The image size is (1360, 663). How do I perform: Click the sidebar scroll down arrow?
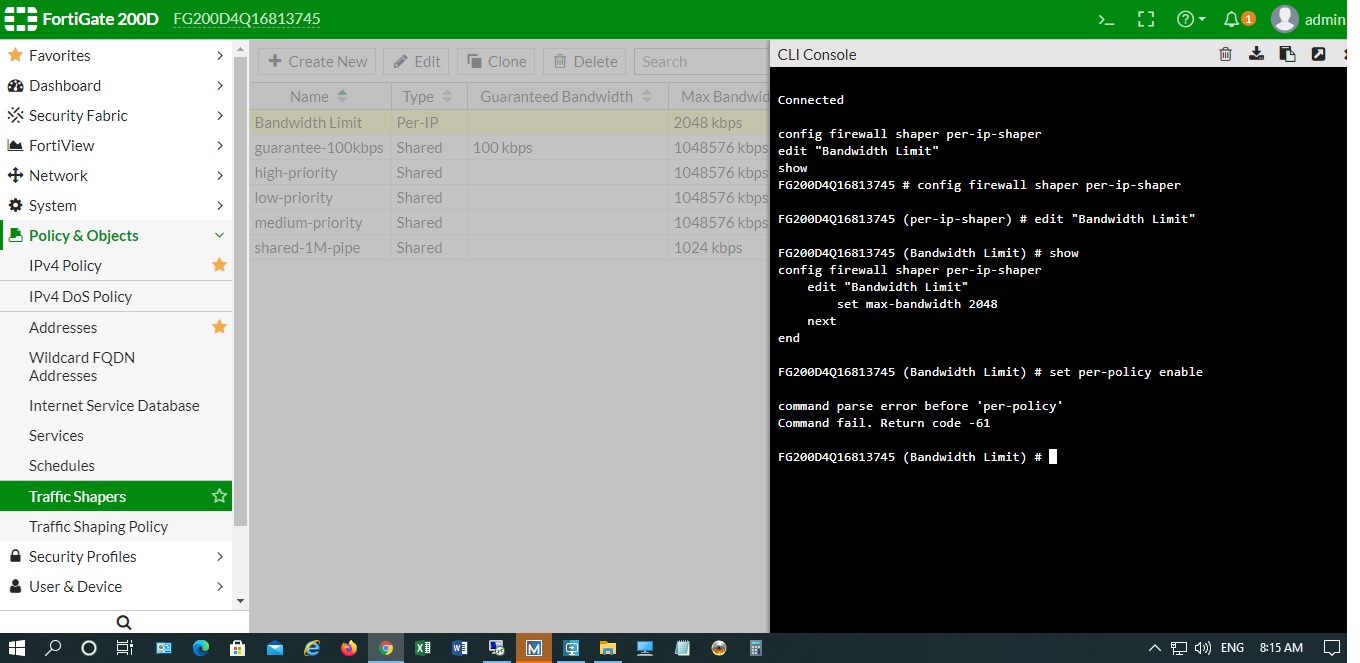[240, 601]
